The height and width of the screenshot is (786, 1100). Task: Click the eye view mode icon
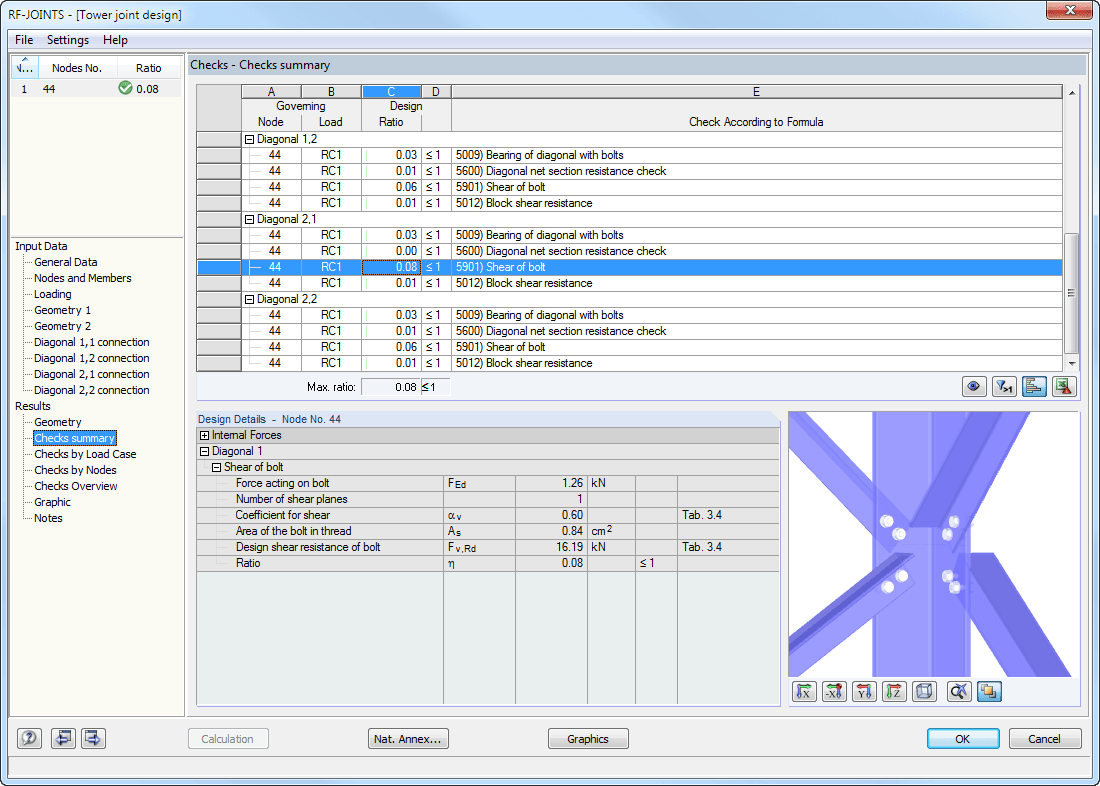pos(974,387)
